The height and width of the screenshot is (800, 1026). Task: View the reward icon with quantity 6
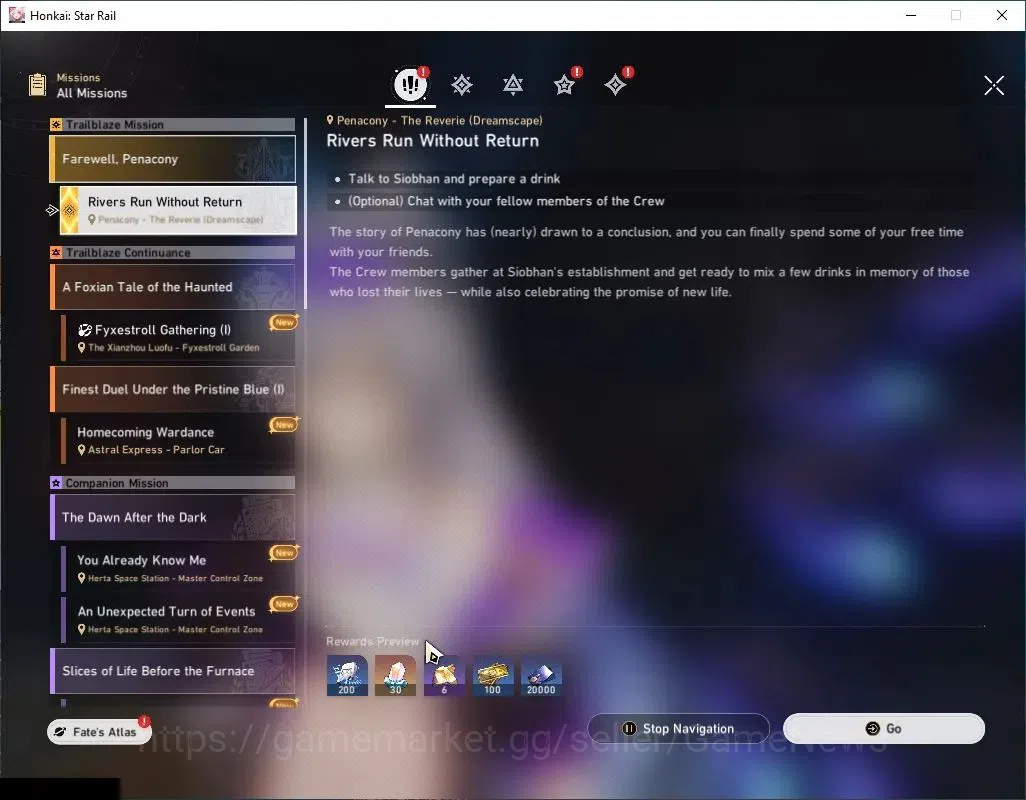[x=444, y=676]
